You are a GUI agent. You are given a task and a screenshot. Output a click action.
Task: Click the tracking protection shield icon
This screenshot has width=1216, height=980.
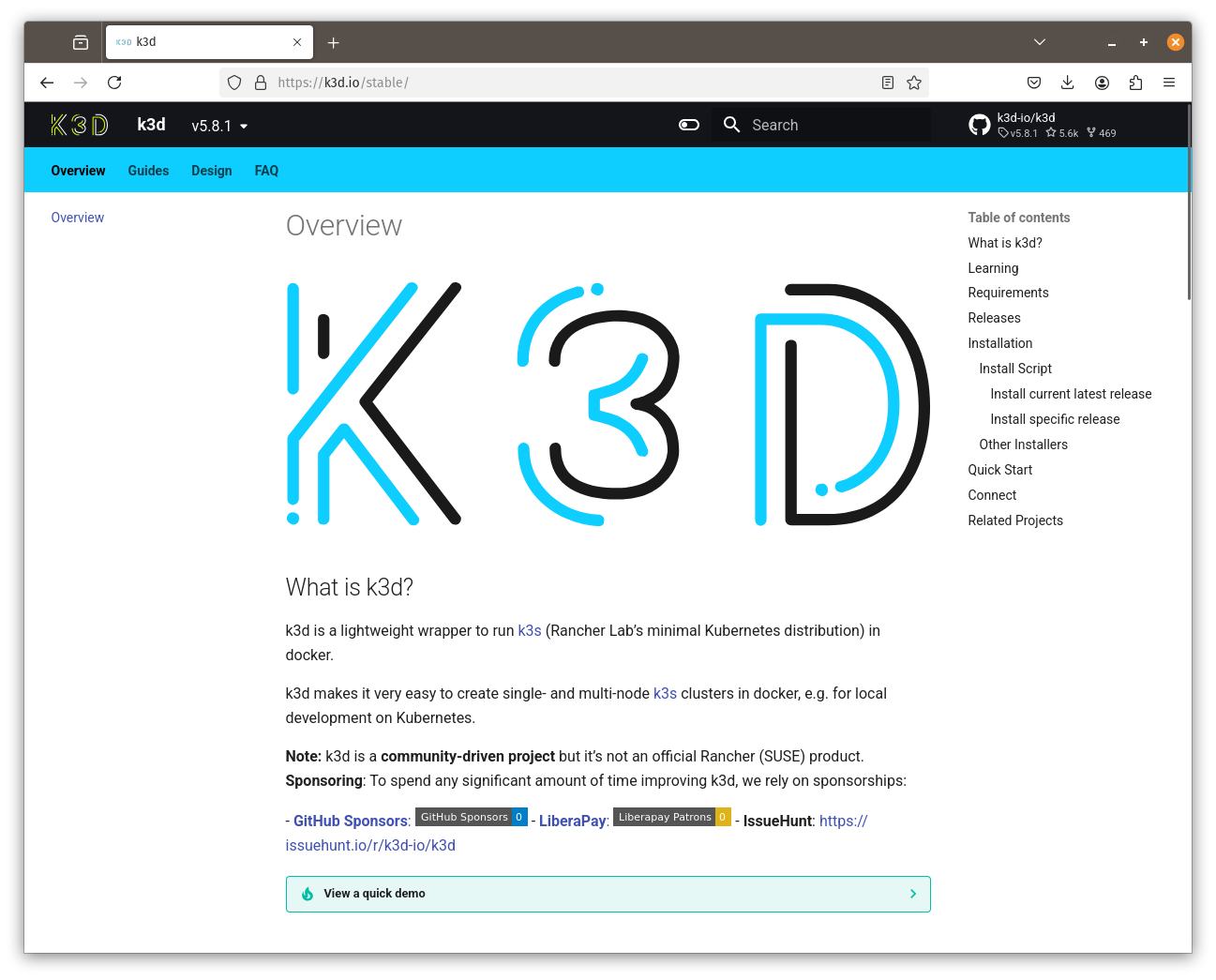234,83
